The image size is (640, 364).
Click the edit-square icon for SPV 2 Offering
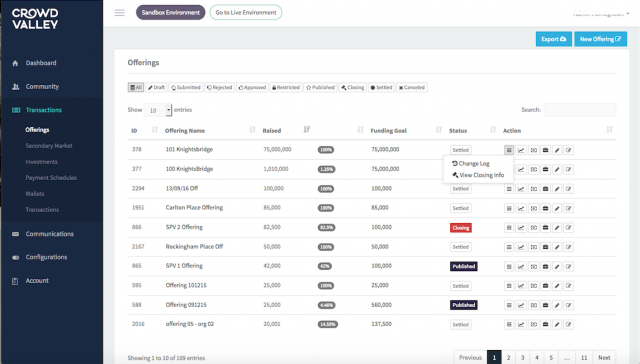click(569, 228)
